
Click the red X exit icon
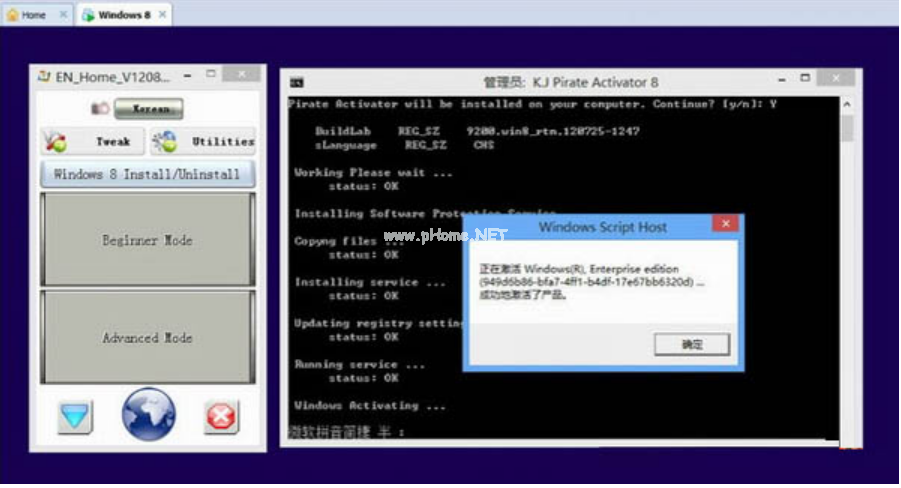pos(221,416)
